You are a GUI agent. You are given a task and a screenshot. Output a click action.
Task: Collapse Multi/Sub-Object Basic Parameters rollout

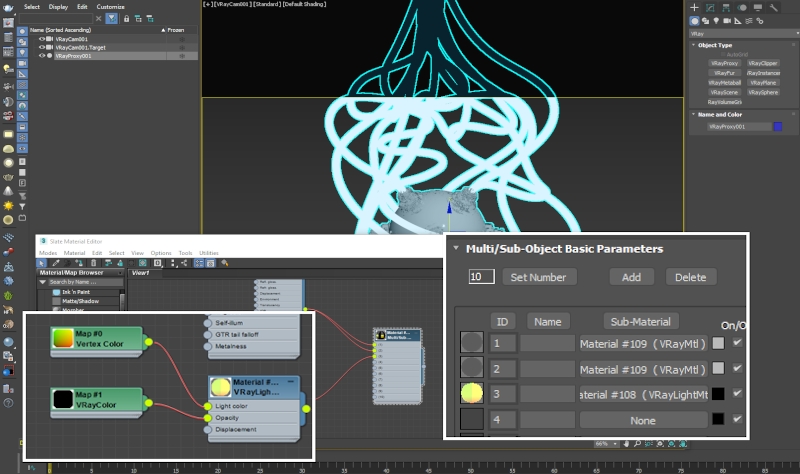(456, 248)
